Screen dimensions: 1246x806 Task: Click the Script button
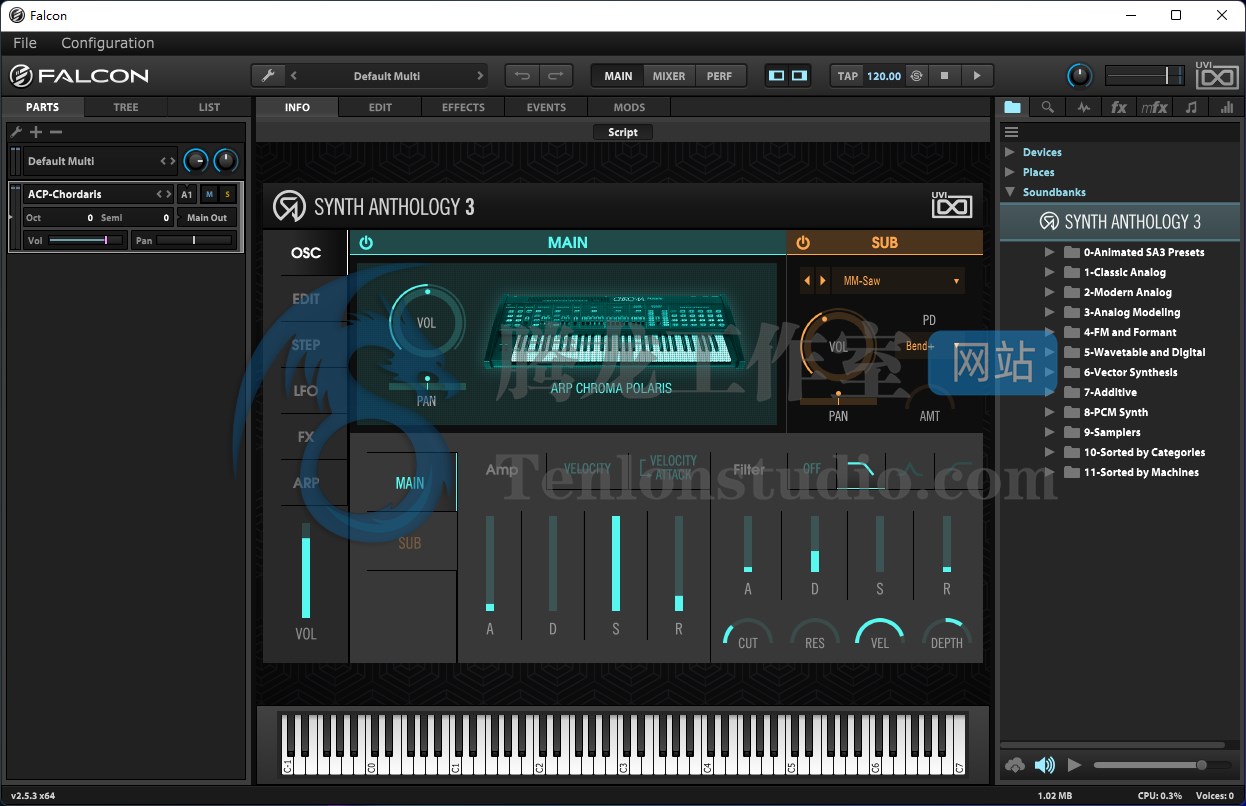623,132
